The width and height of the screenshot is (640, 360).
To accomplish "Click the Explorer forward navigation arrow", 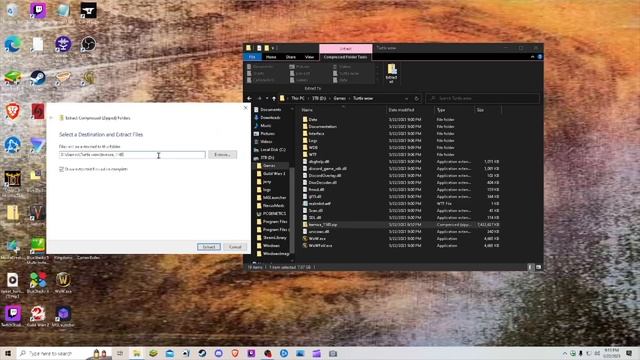I will click(259, 98).
